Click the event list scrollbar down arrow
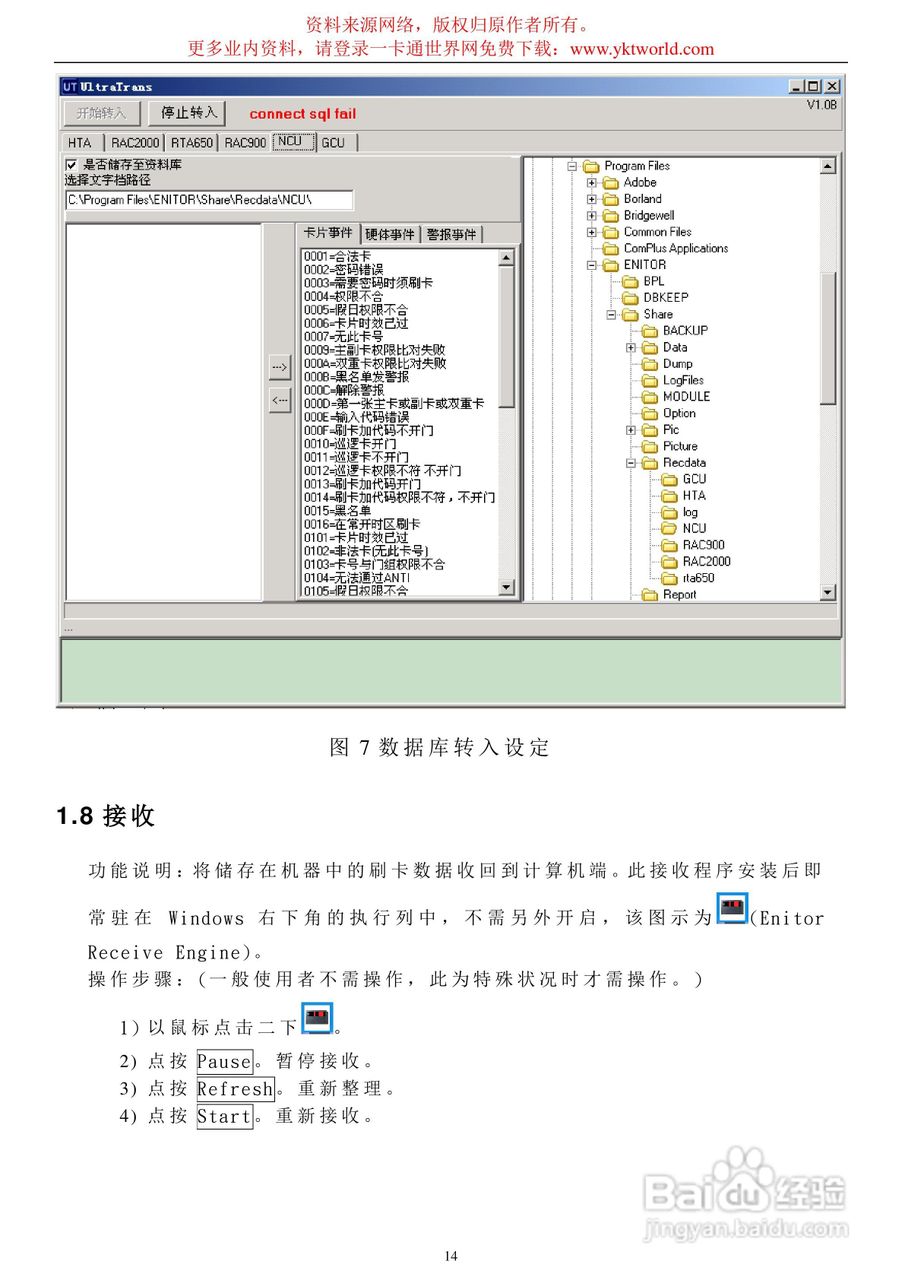This screenshot has height=1280, width=905. pyautogui.click(x=507, y=589)
